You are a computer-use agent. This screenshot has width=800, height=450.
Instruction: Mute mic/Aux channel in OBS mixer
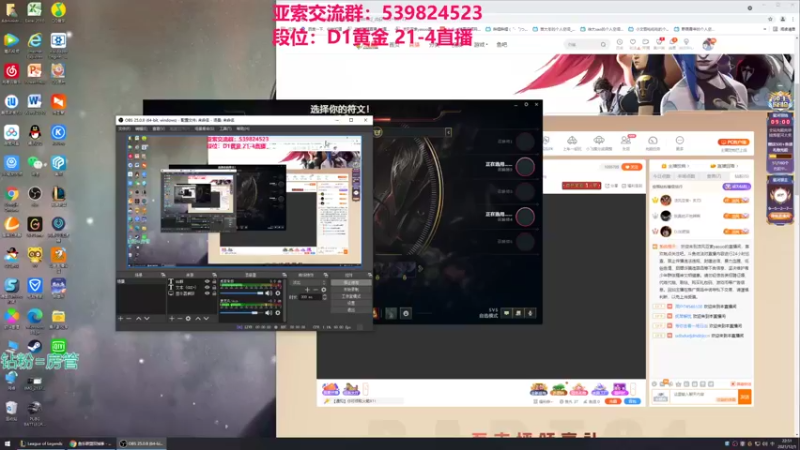[x=269, y=313]
